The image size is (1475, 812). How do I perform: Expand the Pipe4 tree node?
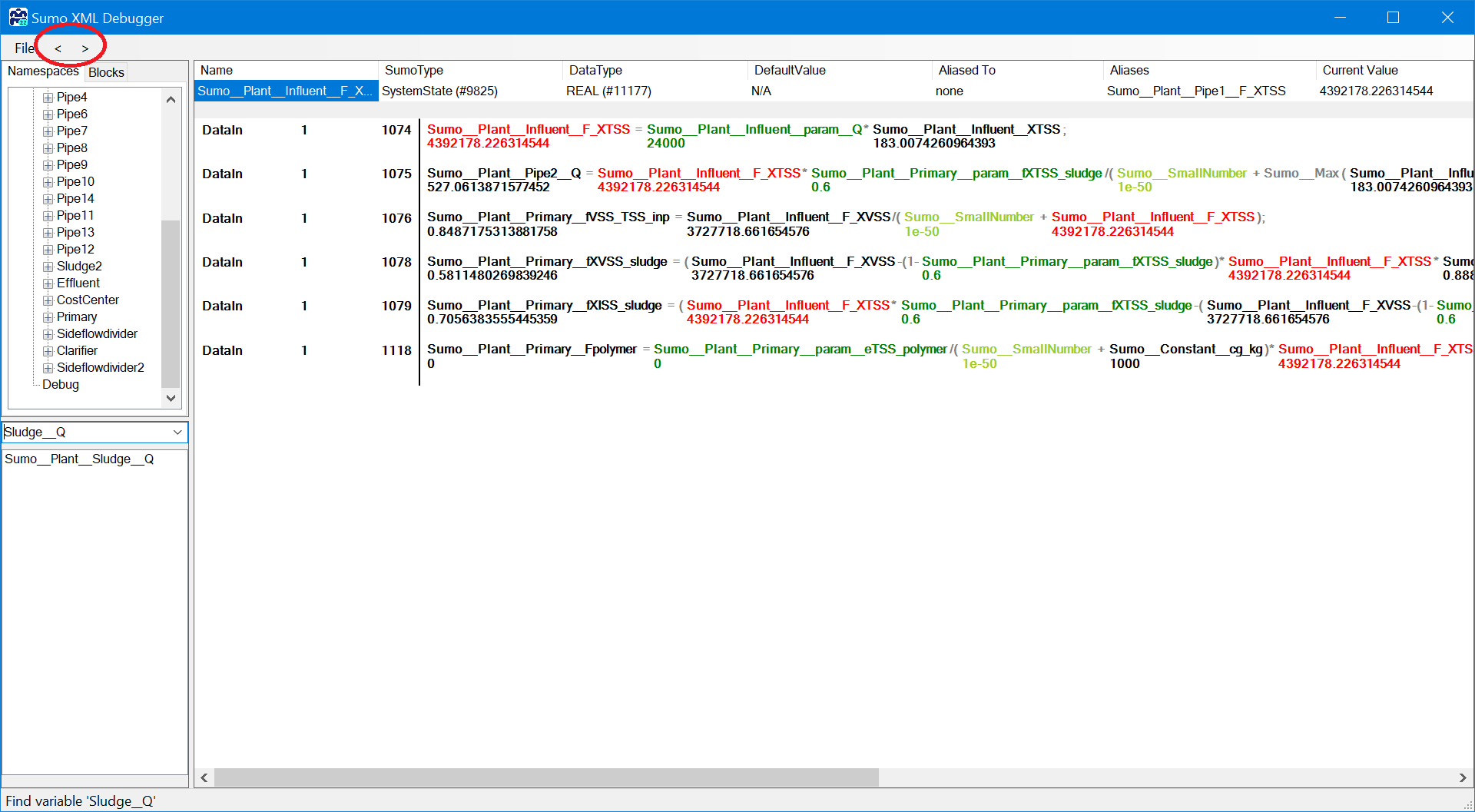48,98
